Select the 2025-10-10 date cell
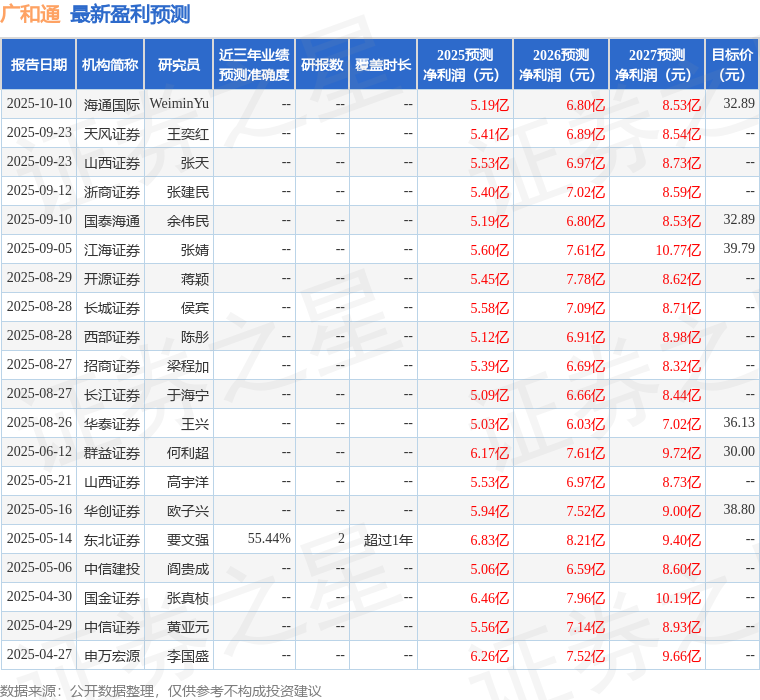This screenshot has height=700, width=760. tap(39, 104)
